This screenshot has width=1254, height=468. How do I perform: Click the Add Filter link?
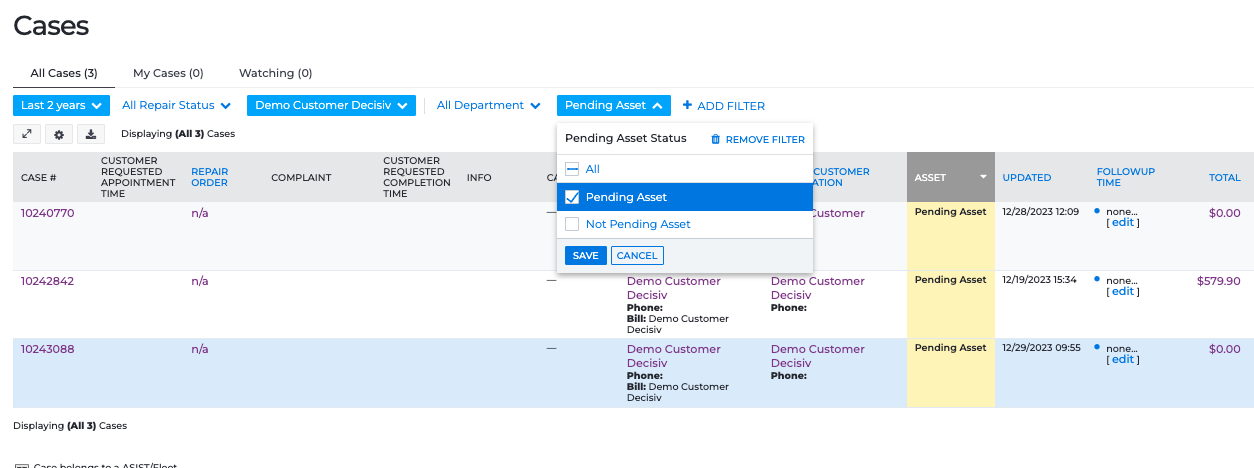pos(723,105)
